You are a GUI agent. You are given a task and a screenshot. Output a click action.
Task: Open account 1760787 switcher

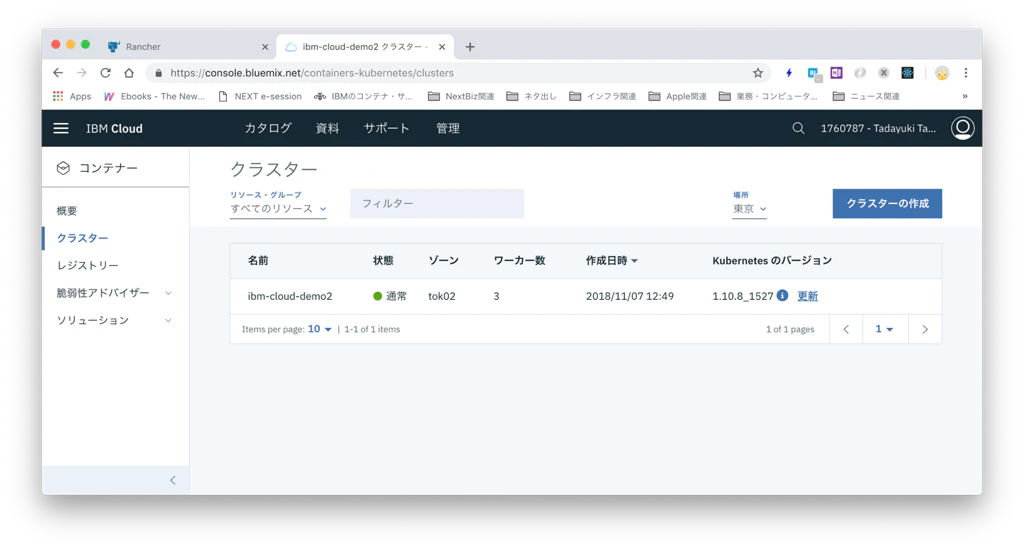(878, 128)
